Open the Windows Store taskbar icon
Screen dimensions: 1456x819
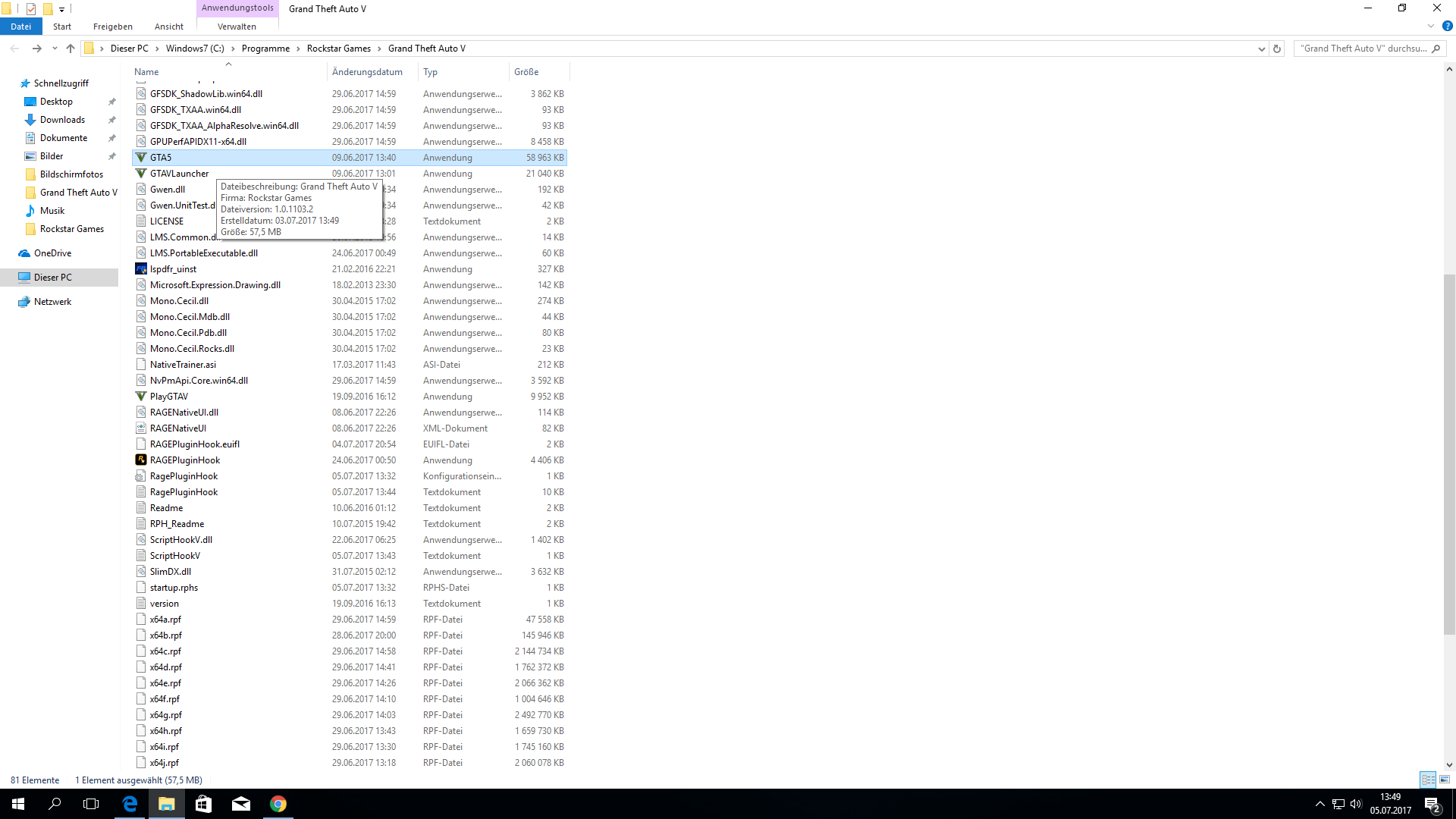[203, 804]
